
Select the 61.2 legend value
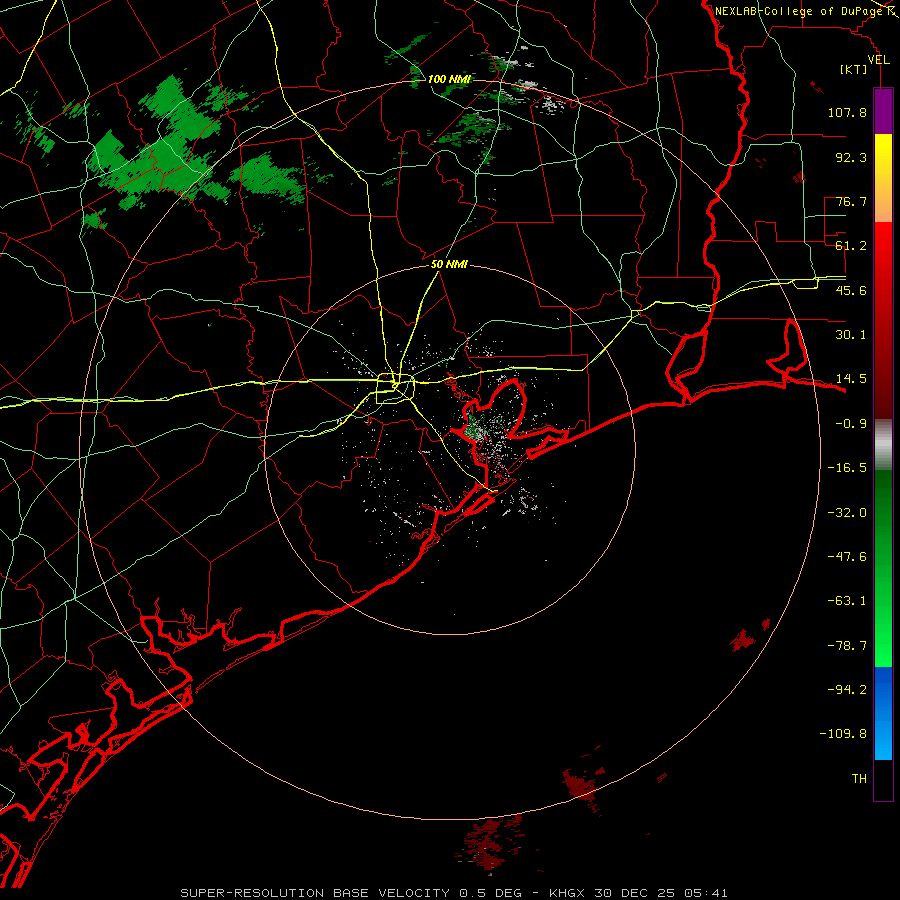[851, 246]
